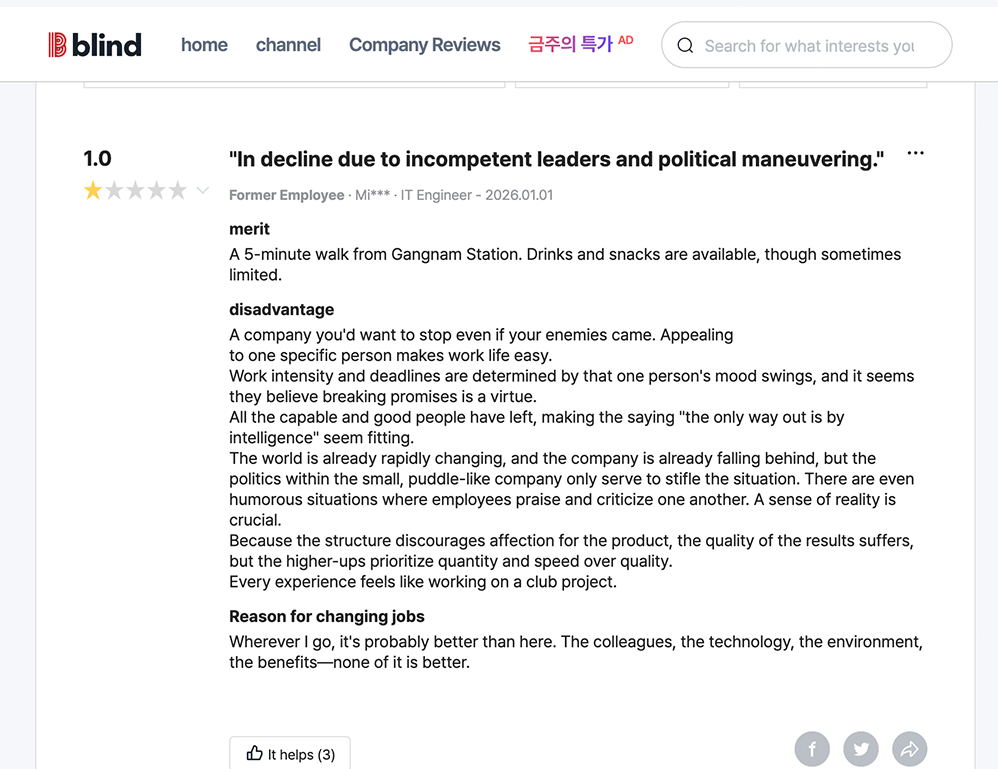The width and height of the screenshot is (998, 769).
Task: Click the share arrow icon
Action: click(x=909, y=748)
